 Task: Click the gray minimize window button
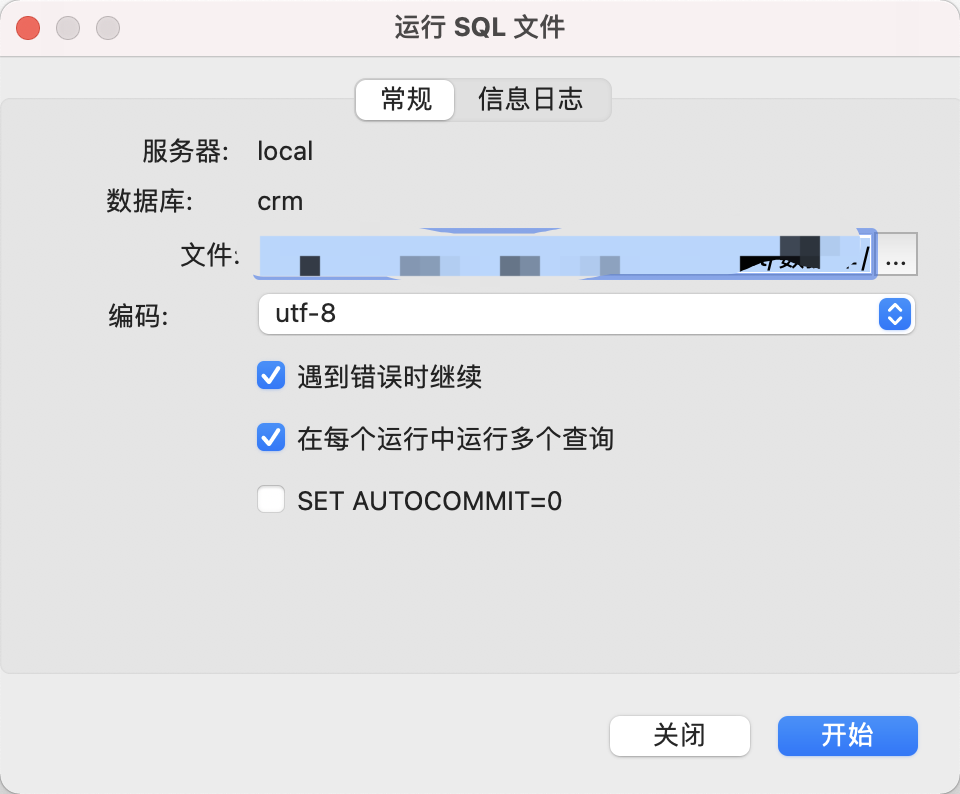(x=68, y=28)
